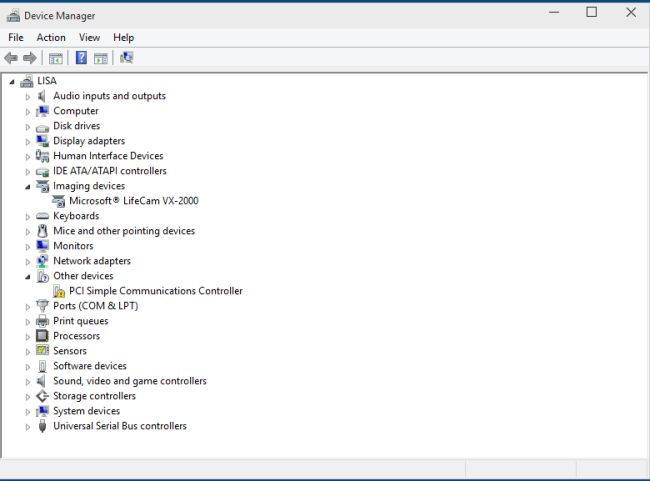Click the Imaging devices camera icon
This screenshot has width=650, height=481.
click(x=43, y=186)
